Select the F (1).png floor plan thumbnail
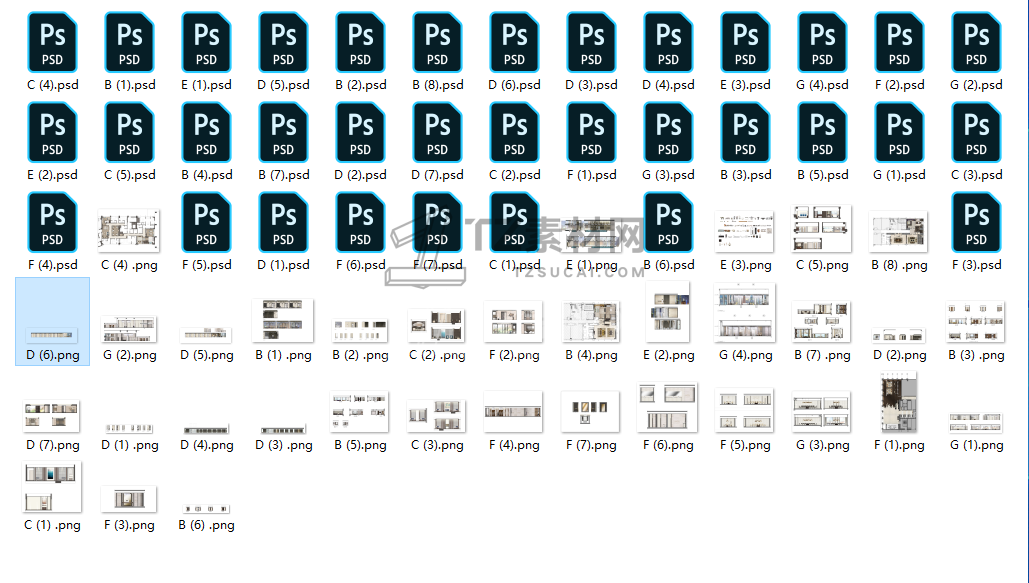Image resolution: width=1029 pixels, height=583 pixels. 899,402
